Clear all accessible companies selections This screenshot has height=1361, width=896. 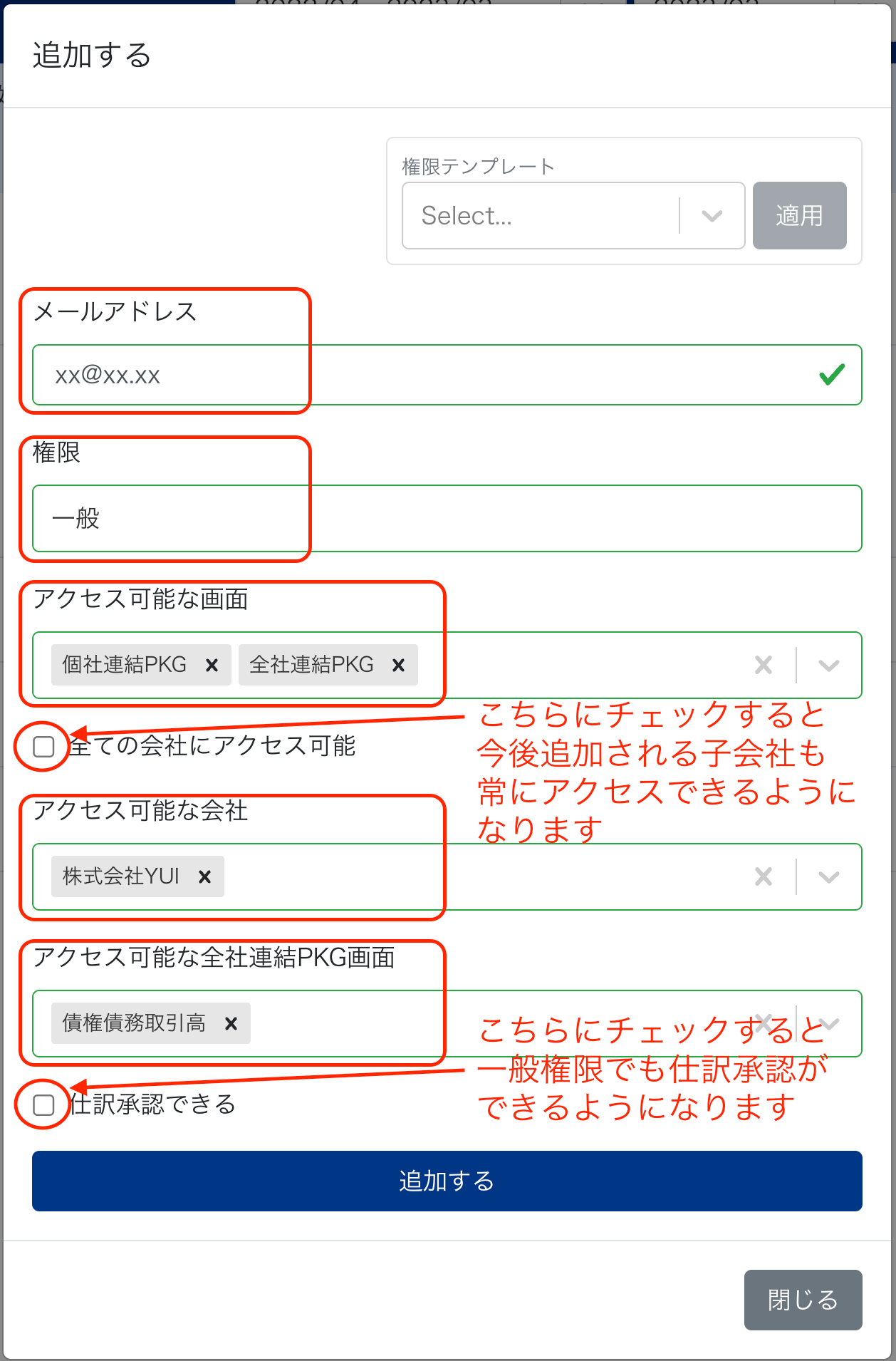764,877
